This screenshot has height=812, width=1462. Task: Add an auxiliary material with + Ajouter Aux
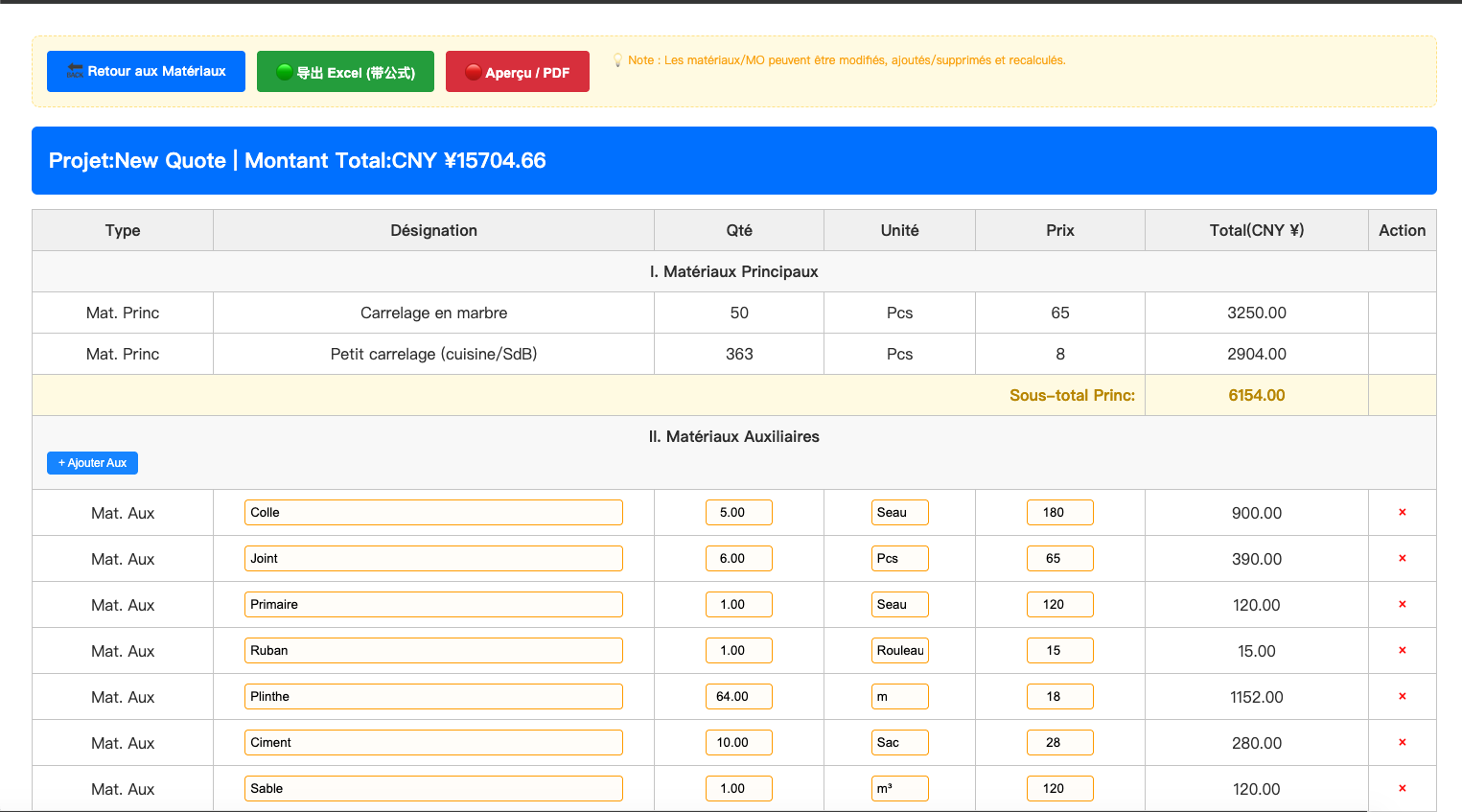(x=92, y=463)
